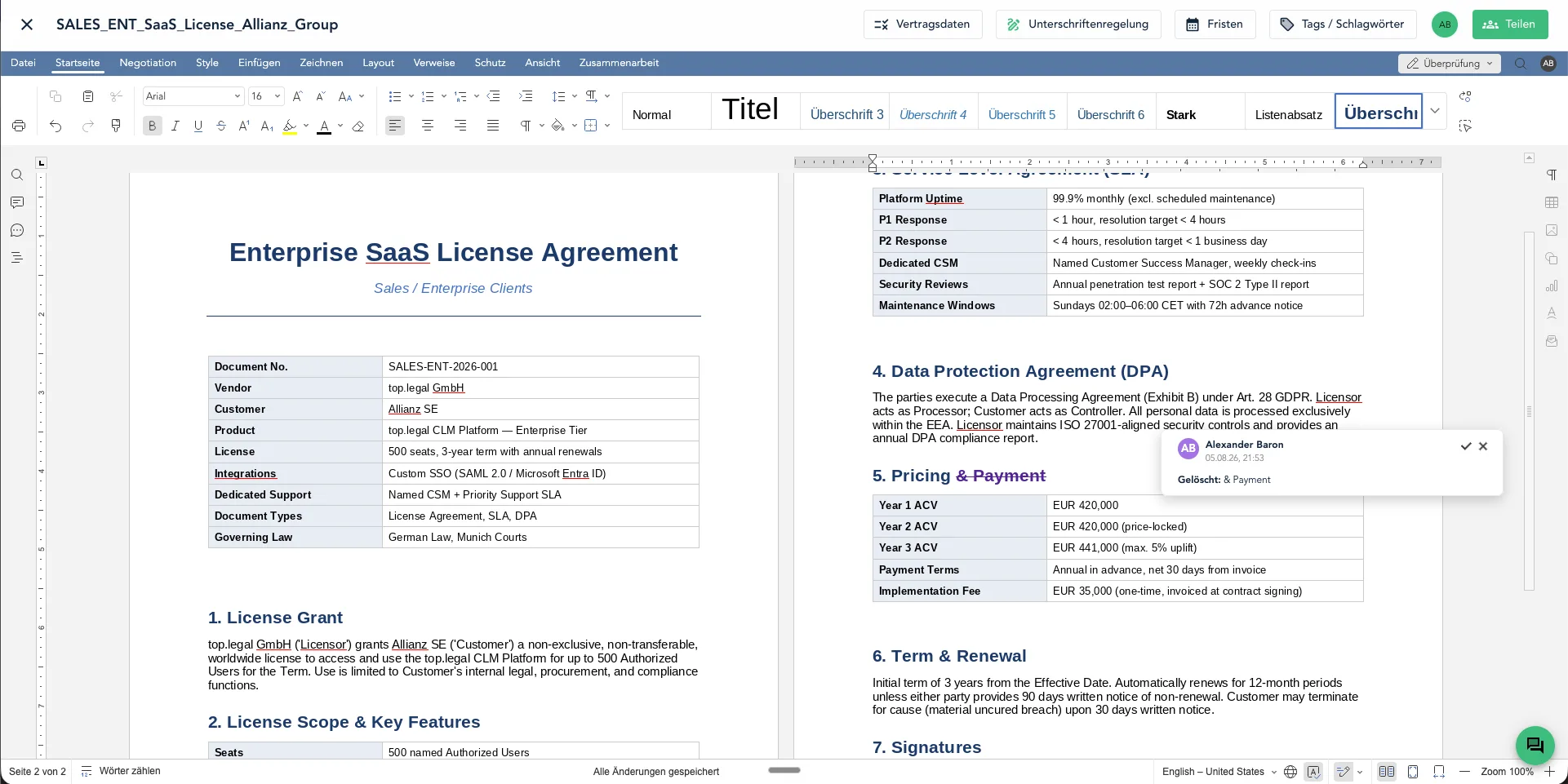Open paragraph settings in right sidebar
This screenshot has width=1568, height=784.
[1552, 175]
